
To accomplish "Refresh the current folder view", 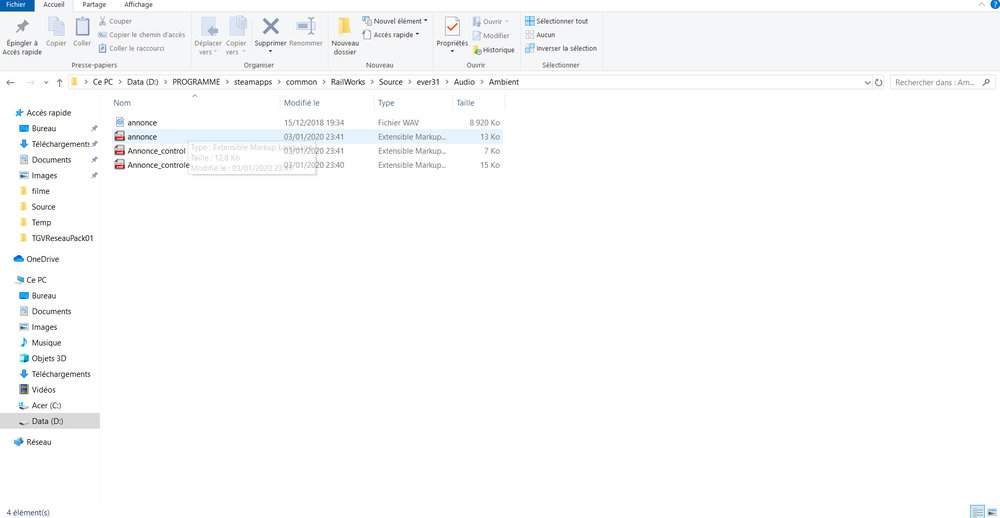I will point(879,83).
